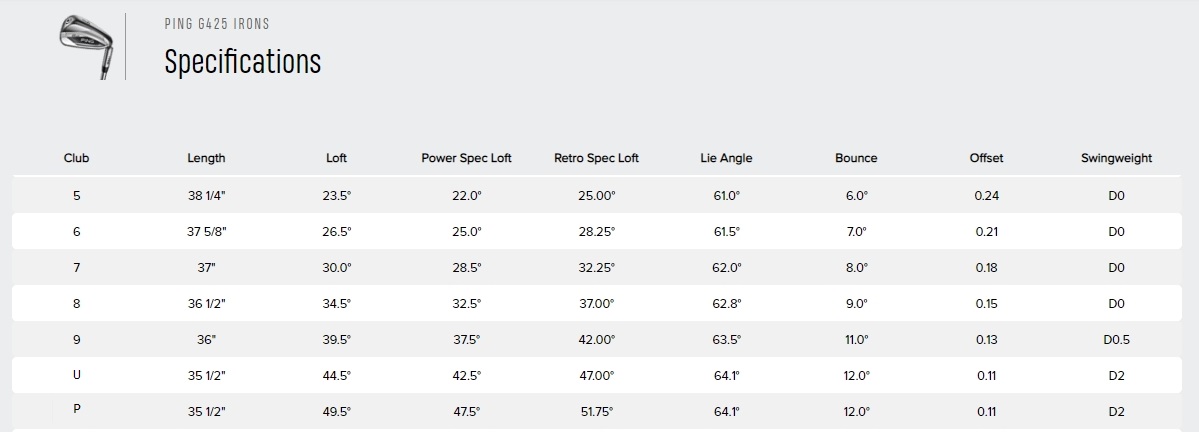Click the Specifications heading
Image resolution: width=1199 pixels, height=432 pixels.
242,62
